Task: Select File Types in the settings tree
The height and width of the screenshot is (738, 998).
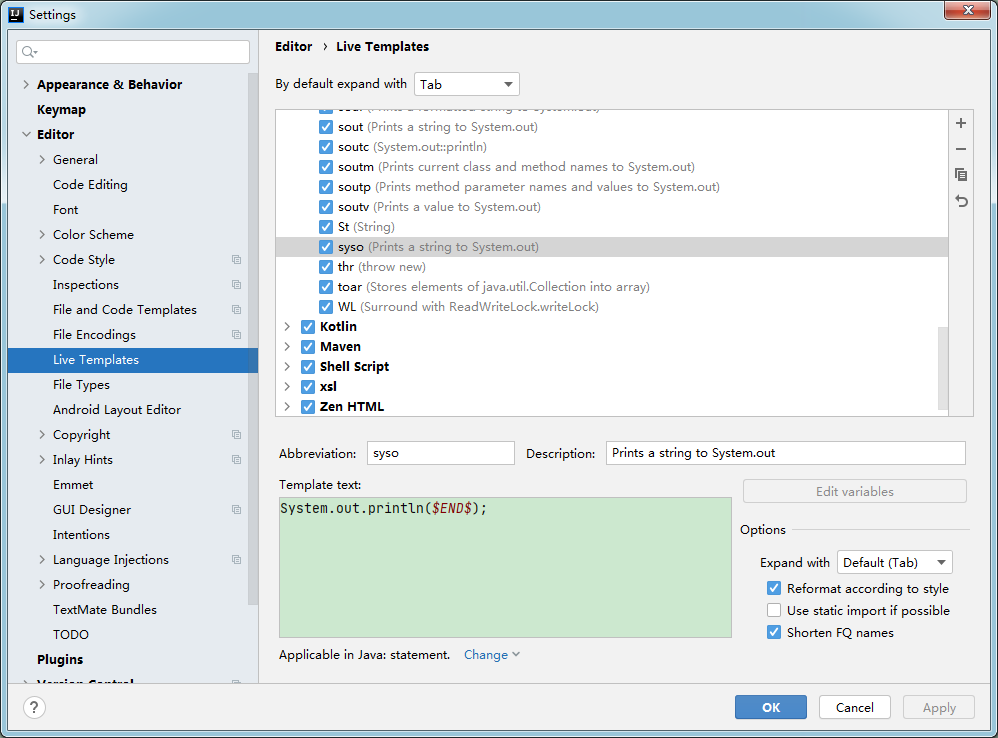Action: (81, 385)
